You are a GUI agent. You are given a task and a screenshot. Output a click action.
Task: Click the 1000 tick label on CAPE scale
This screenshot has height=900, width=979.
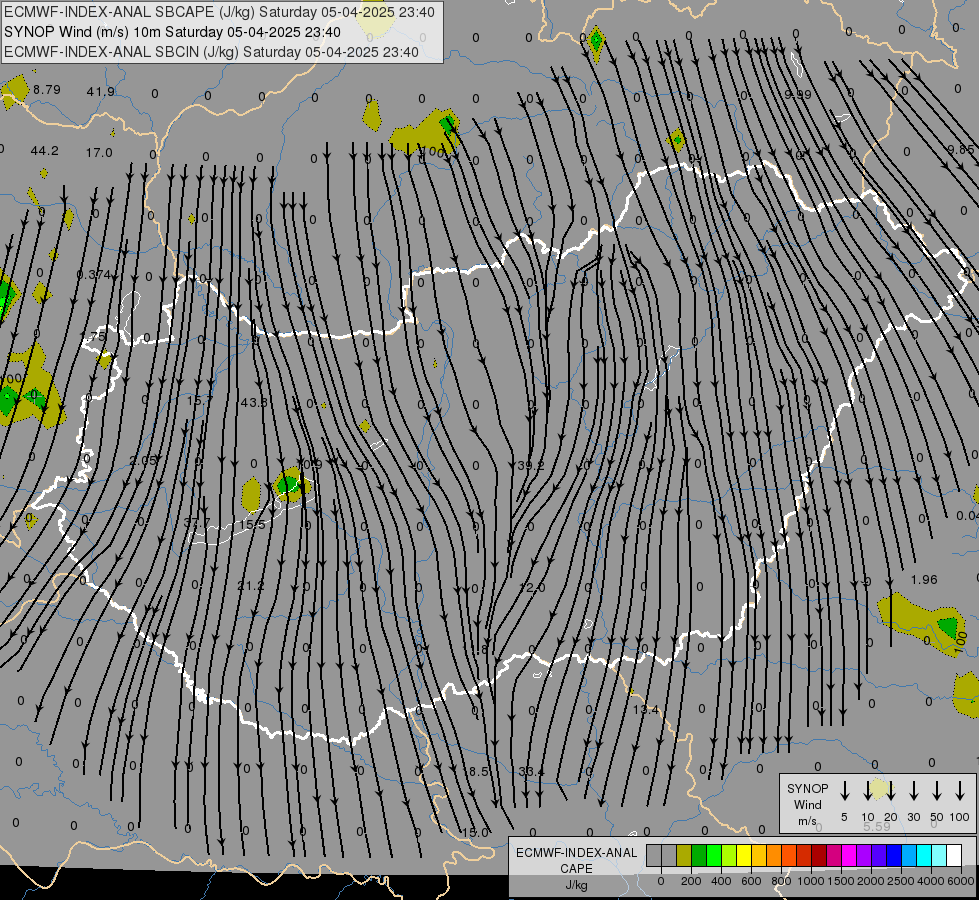tap(810, 881)
